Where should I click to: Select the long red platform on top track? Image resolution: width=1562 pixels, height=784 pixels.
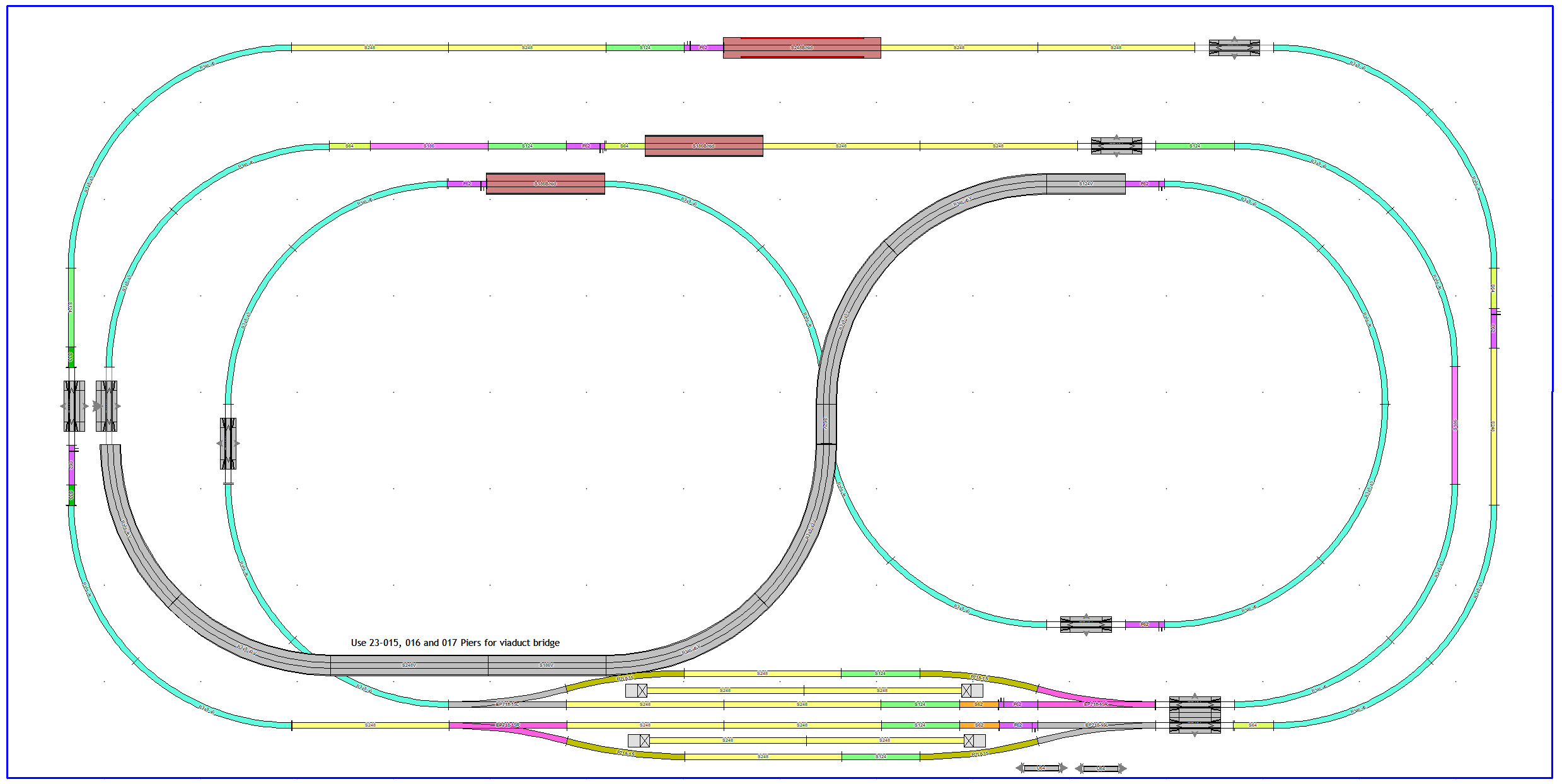[x=801, y=48]
